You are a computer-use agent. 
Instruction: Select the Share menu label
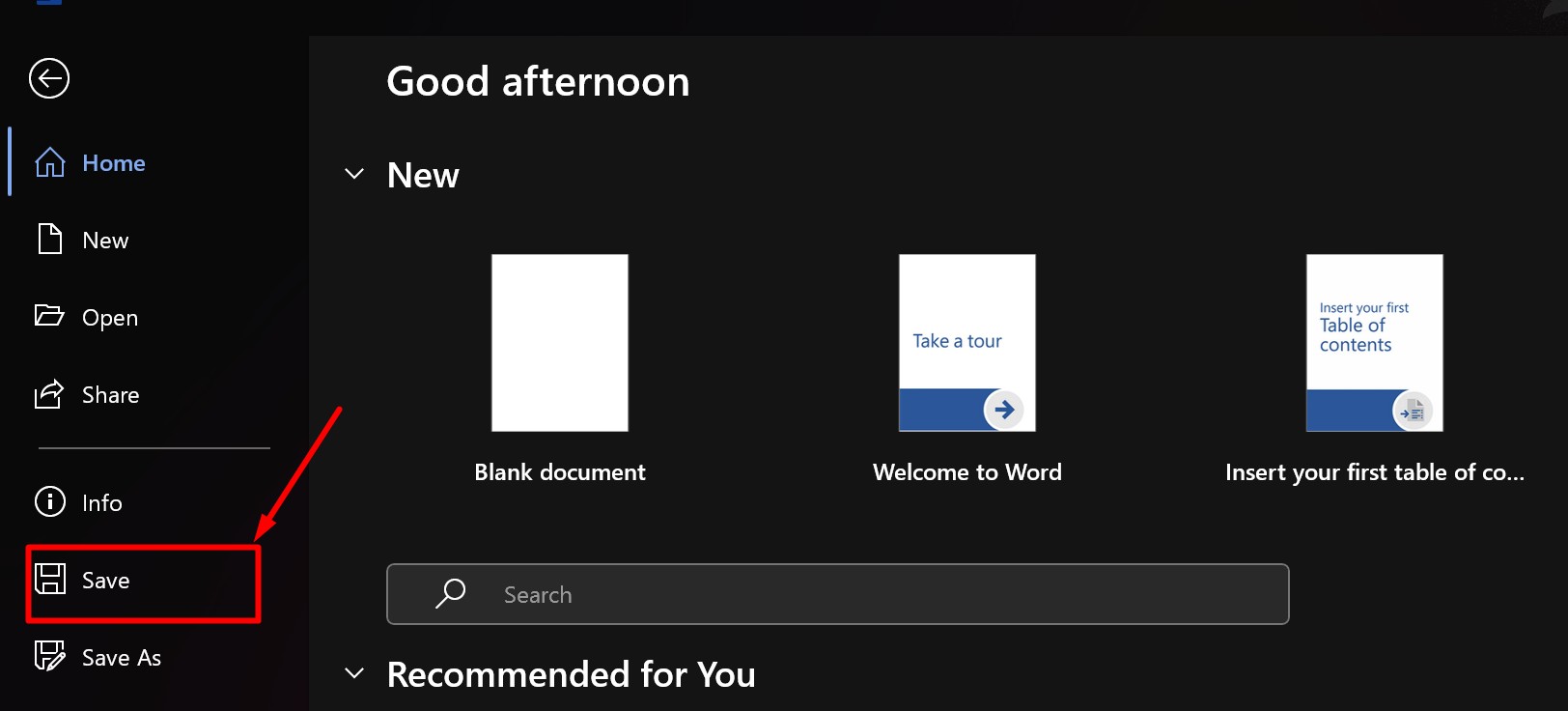[x=111, y=395]
